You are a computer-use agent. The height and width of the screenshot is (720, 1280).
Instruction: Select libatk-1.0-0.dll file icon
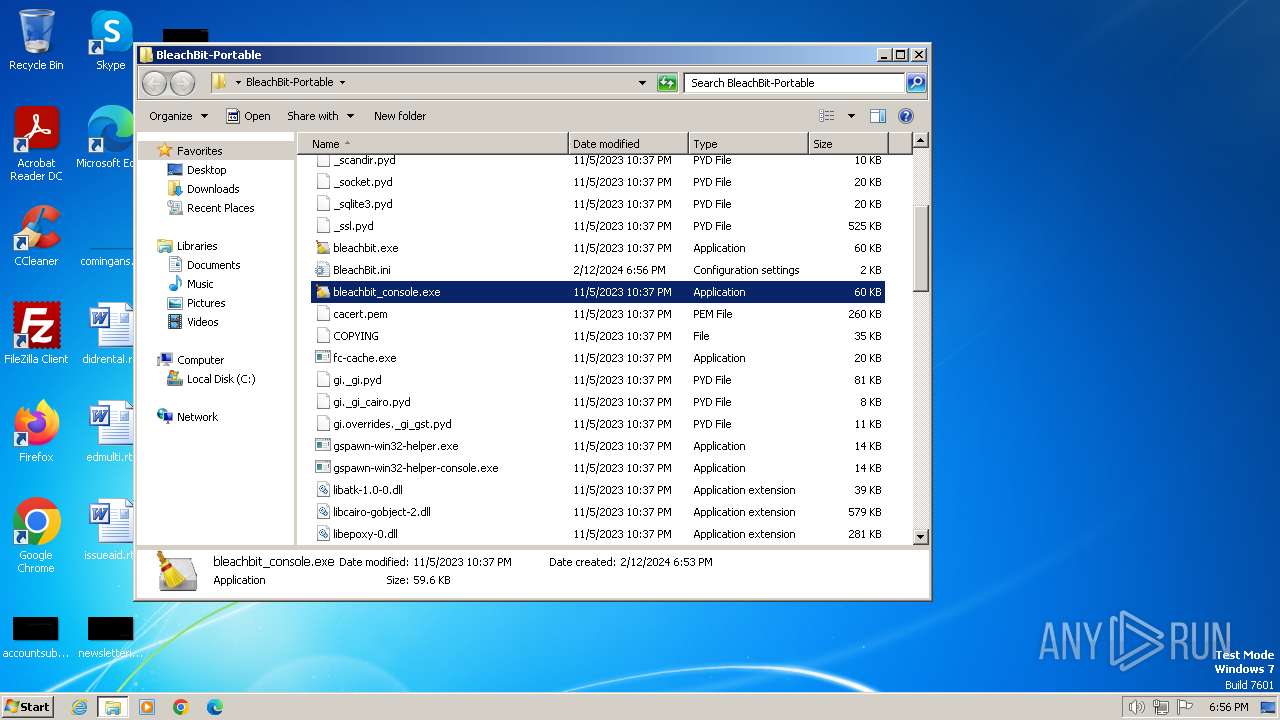(322, 490)
